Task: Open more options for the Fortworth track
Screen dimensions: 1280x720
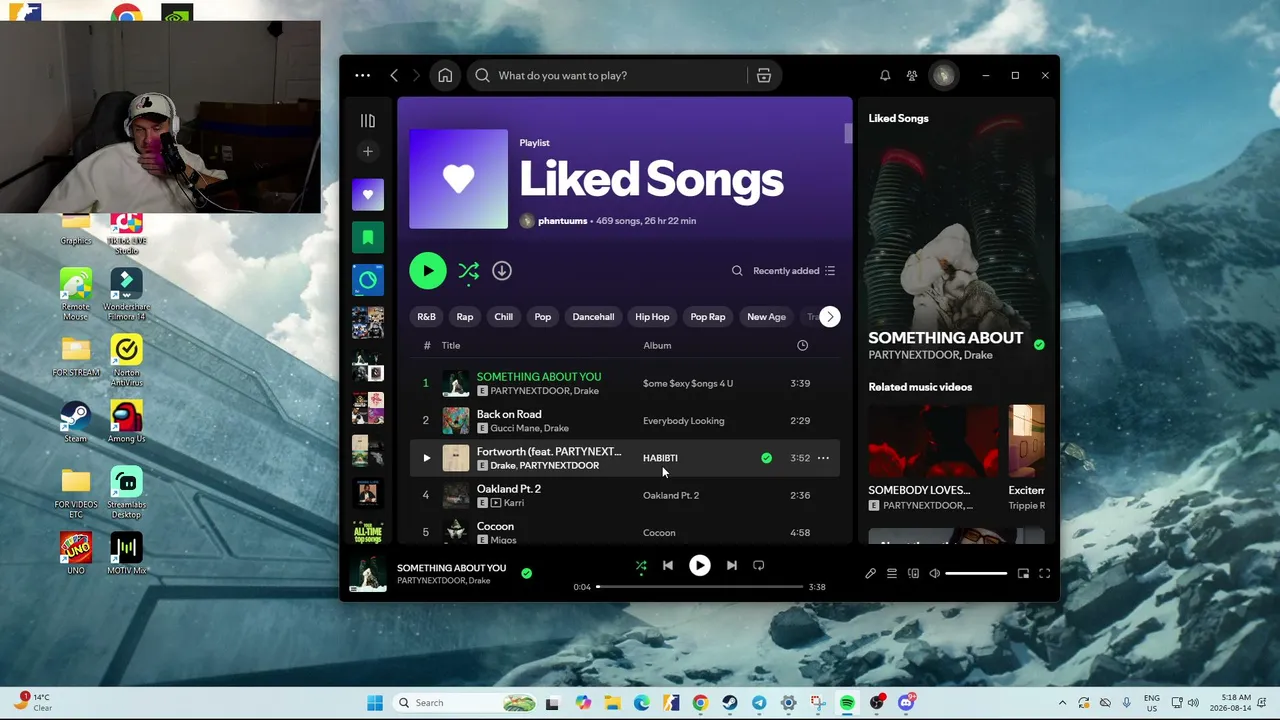Action: click(x=823, y=458)
